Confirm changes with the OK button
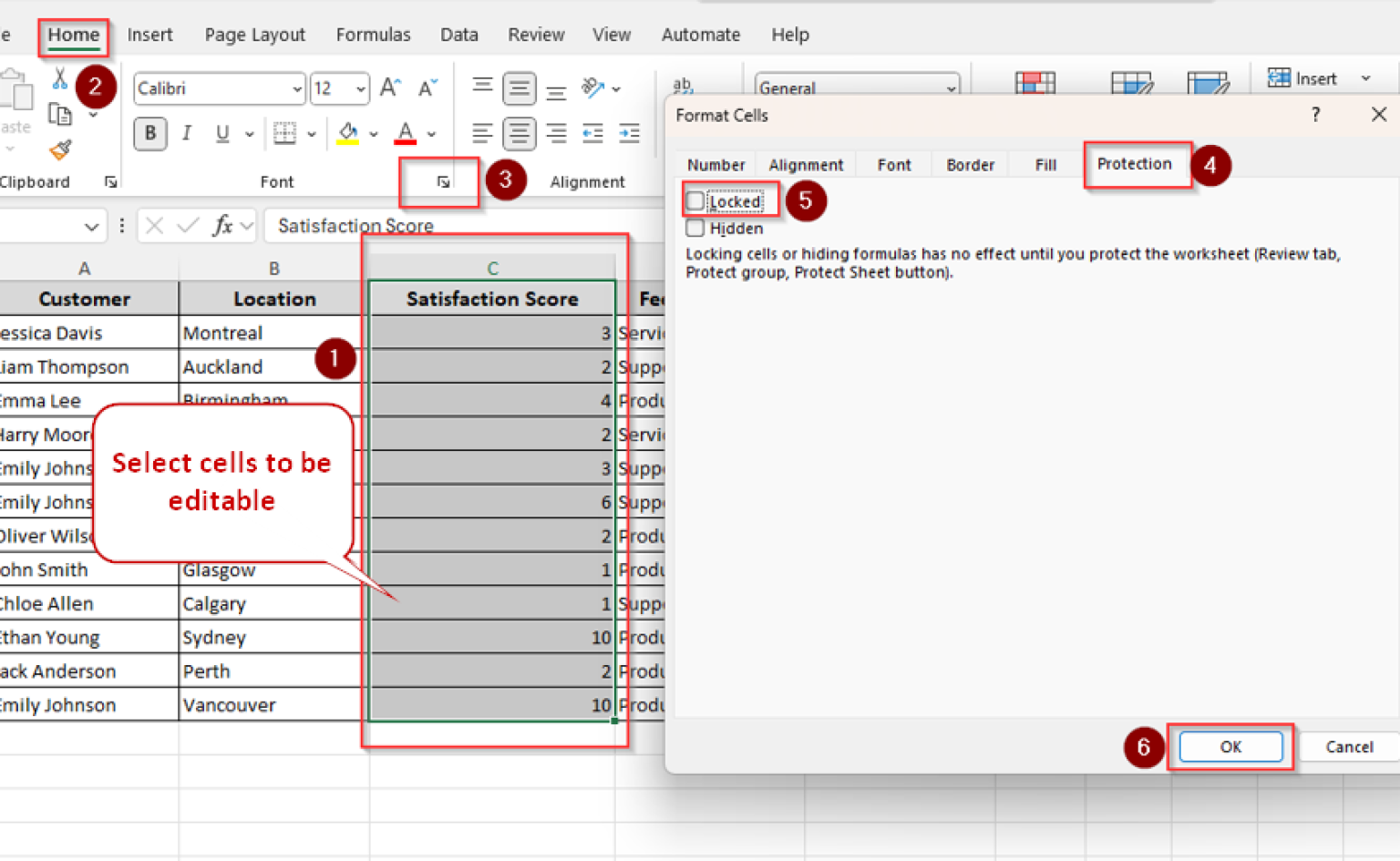This screenshot has height=861, width=1400. 1230,746
